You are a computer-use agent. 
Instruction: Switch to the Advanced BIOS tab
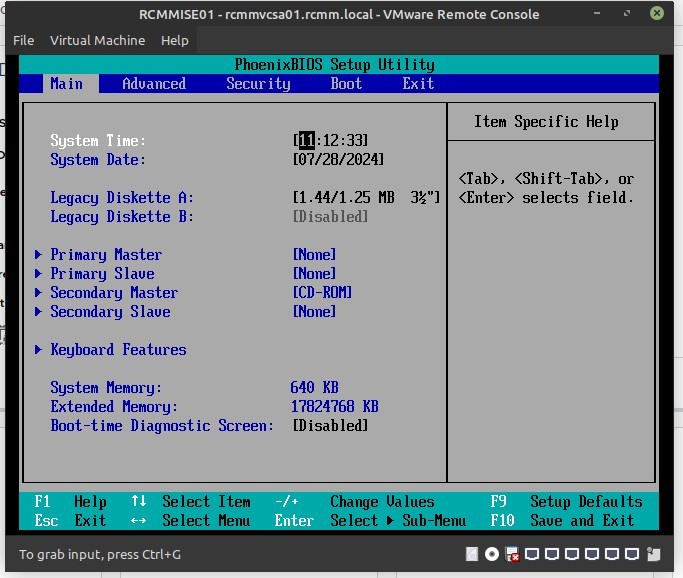(154, 83)
